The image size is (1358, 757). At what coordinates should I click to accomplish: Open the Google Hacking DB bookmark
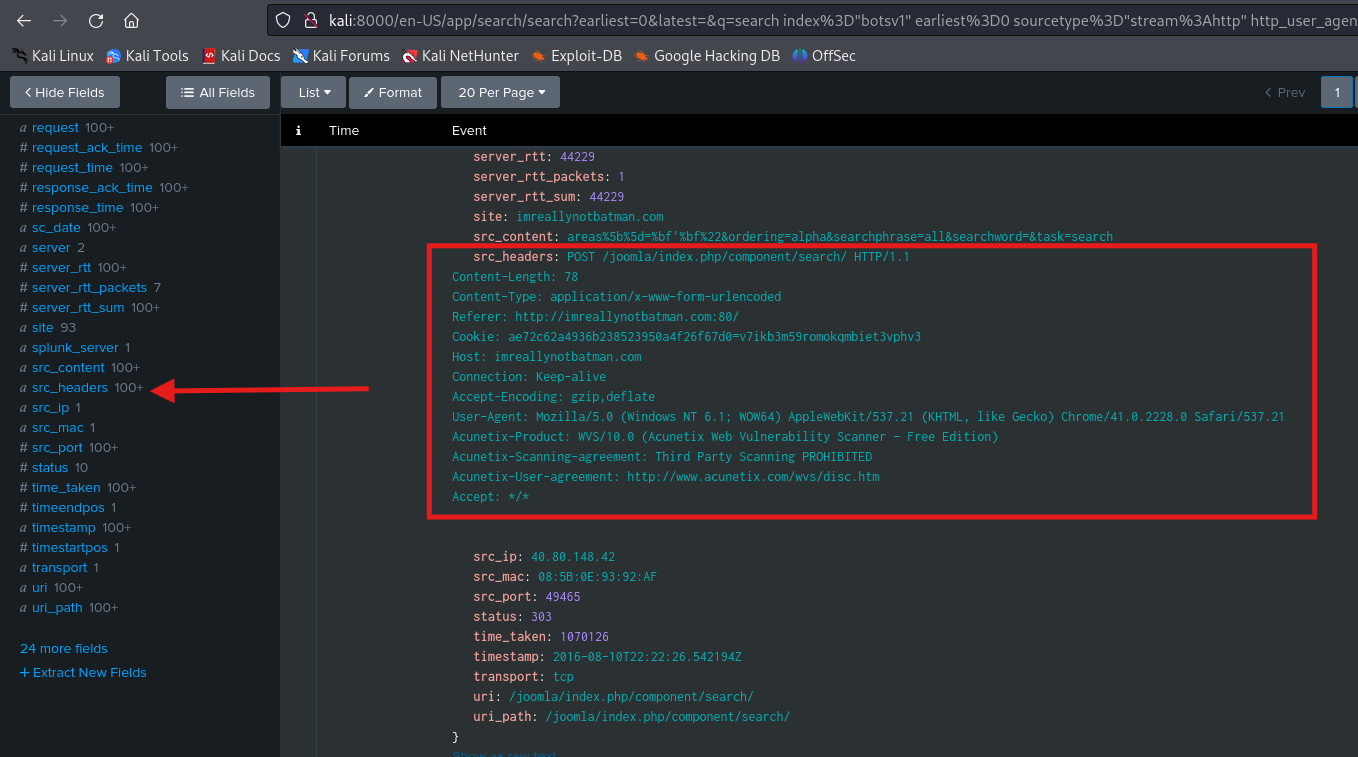point(706,56)
